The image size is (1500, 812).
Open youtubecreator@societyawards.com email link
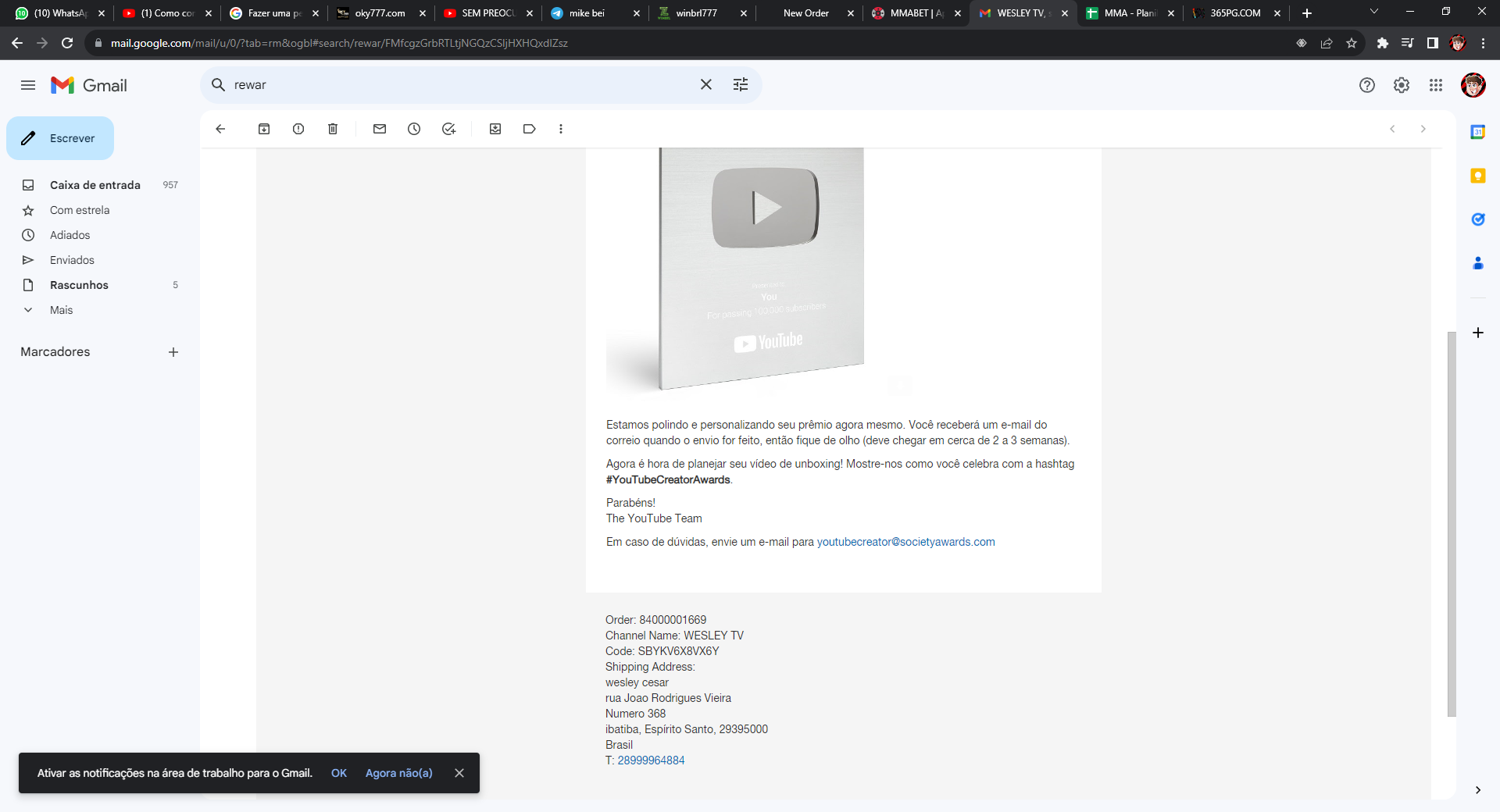pos(905,542)
